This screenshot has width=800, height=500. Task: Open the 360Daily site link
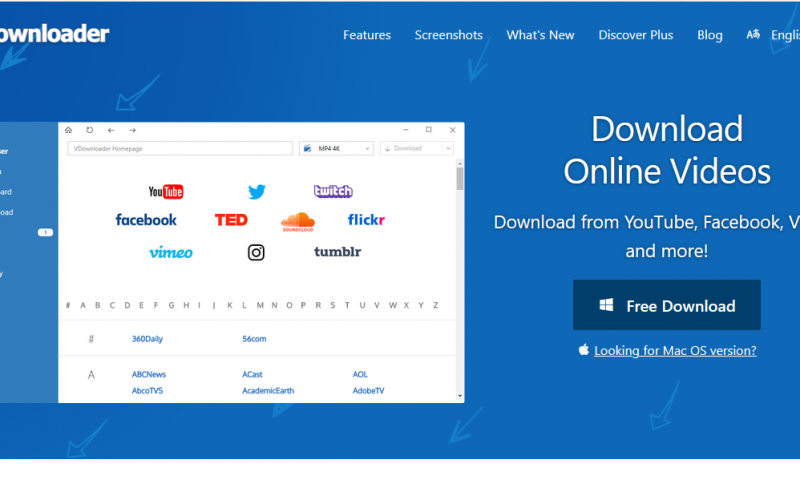147,339
